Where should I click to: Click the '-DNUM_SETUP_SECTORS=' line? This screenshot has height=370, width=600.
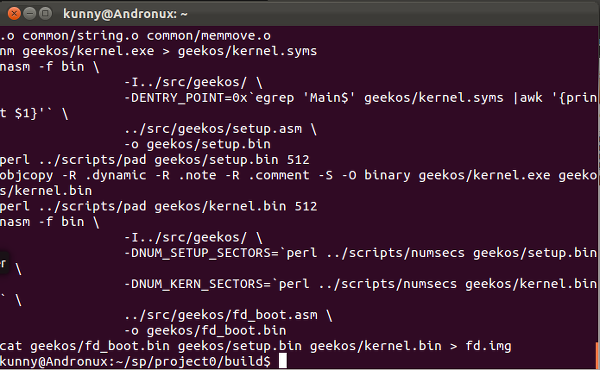(360, 253)
